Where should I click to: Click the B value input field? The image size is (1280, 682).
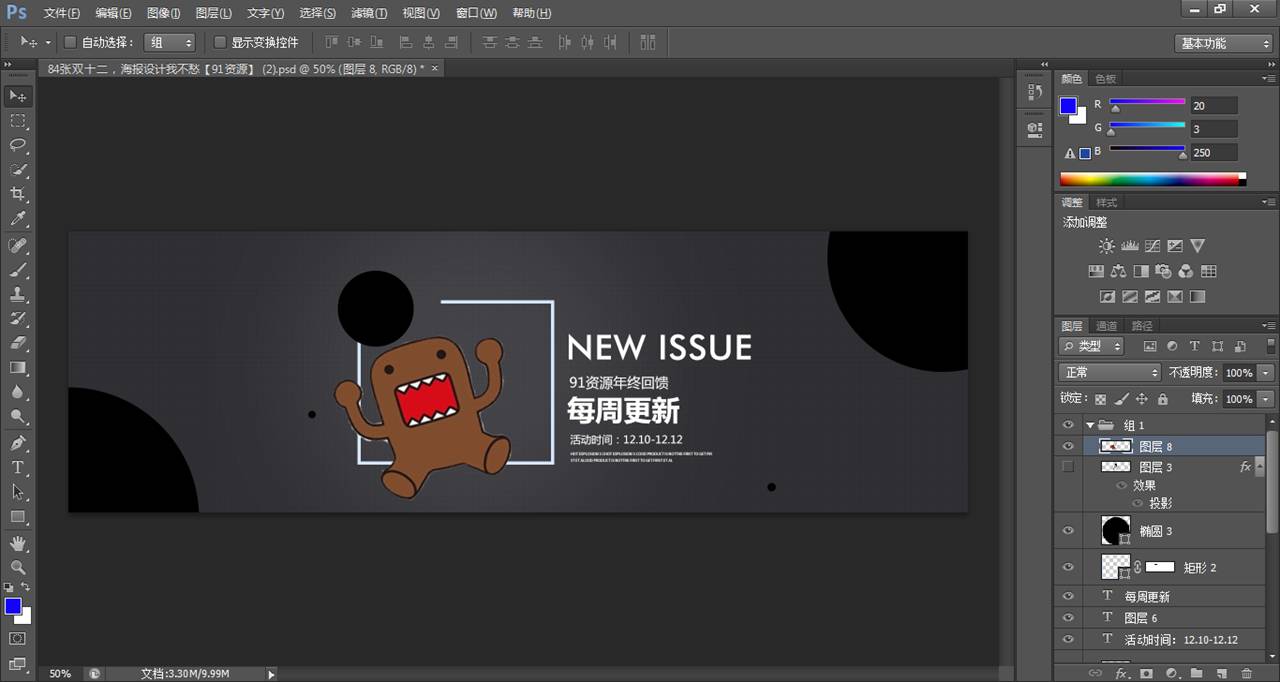point(1213,153)
